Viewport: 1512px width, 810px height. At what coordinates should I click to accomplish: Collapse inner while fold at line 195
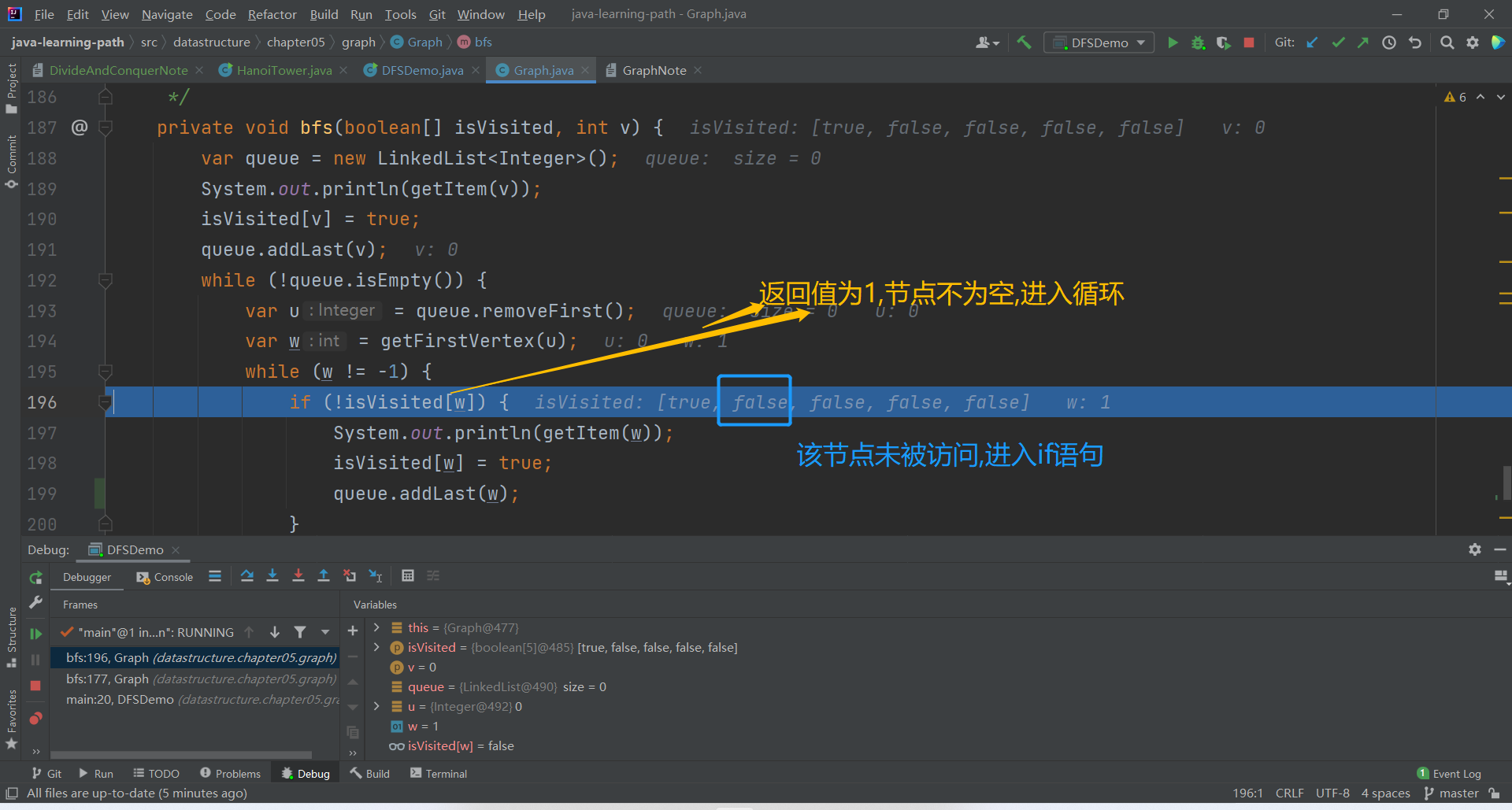105,372
